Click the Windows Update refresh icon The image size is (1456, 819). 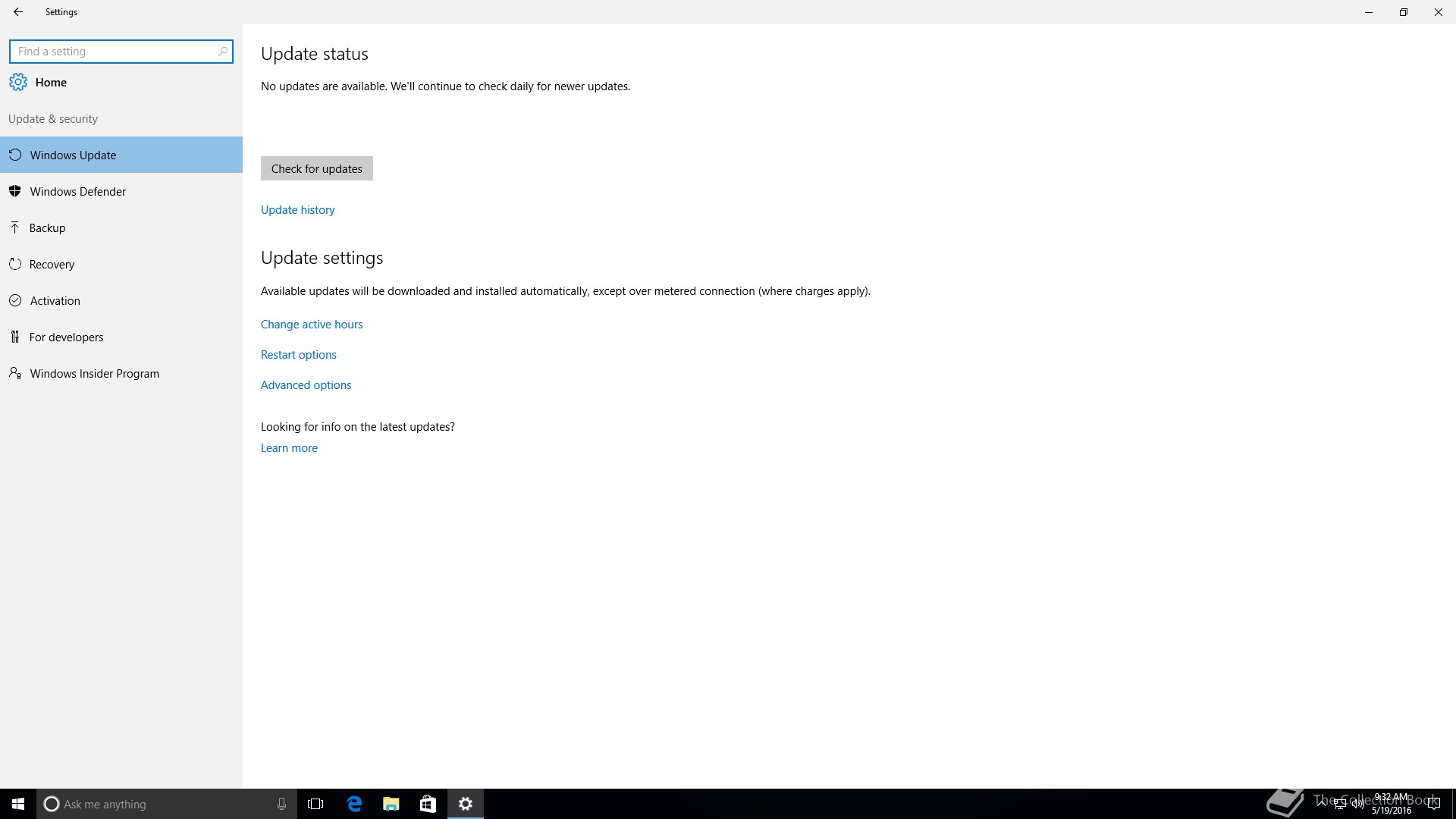tap(15, 155)
